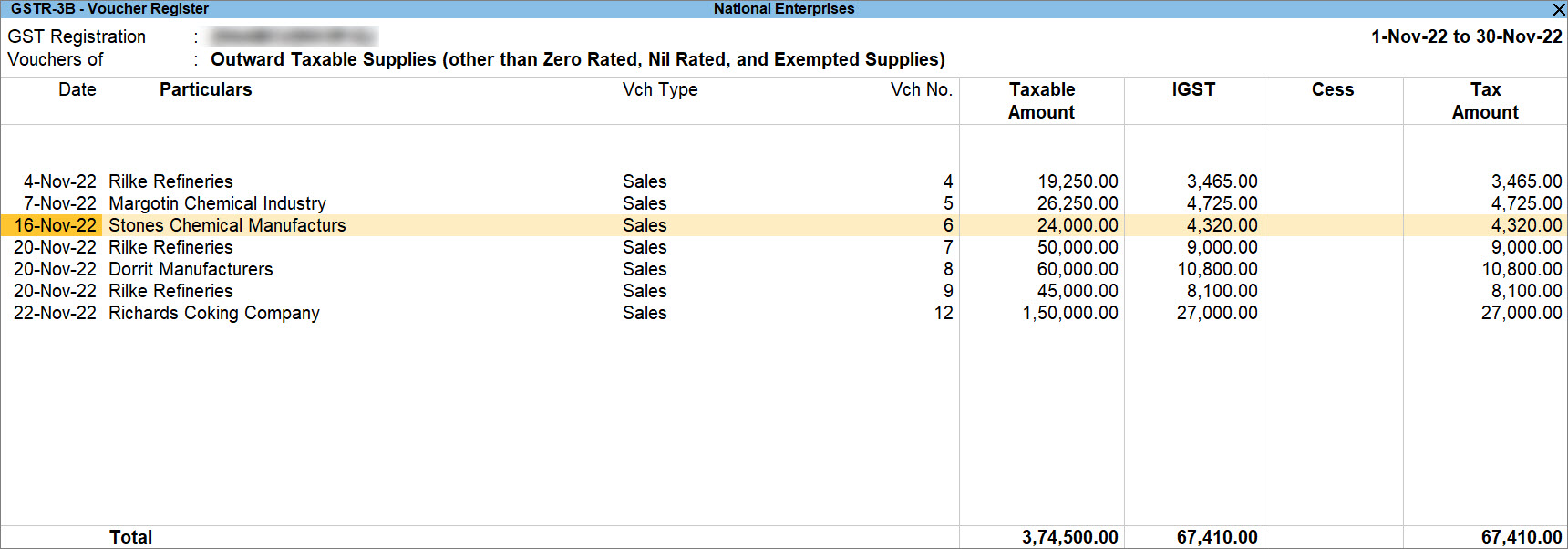This screenshot has height=549, width=1568.
Task: Click Sales type for Dorrit Manufacturers row
Action: (x=645, y=269)
